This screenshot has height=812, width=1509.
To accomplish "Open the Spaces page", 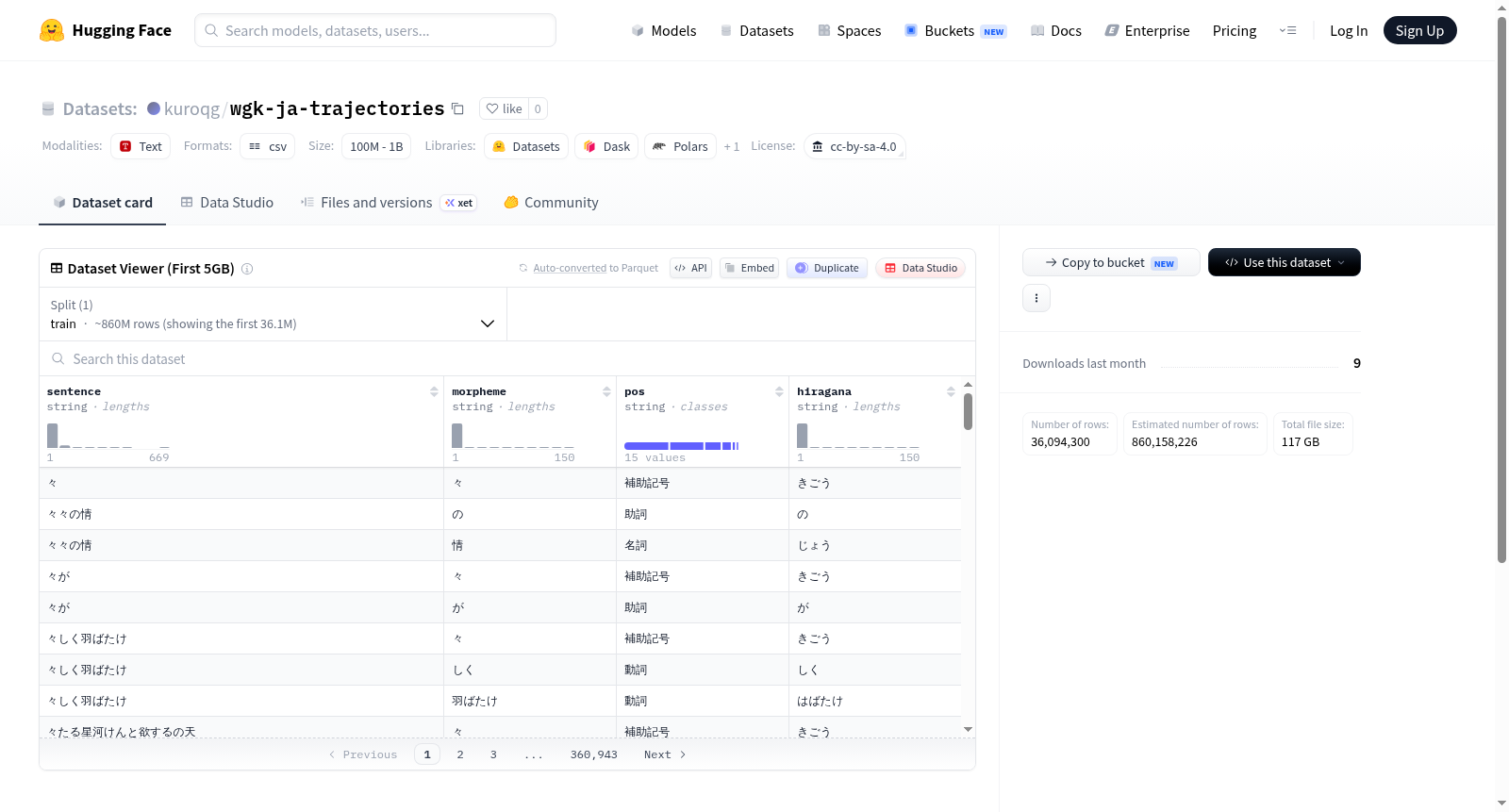I will (x=849, y=30).
